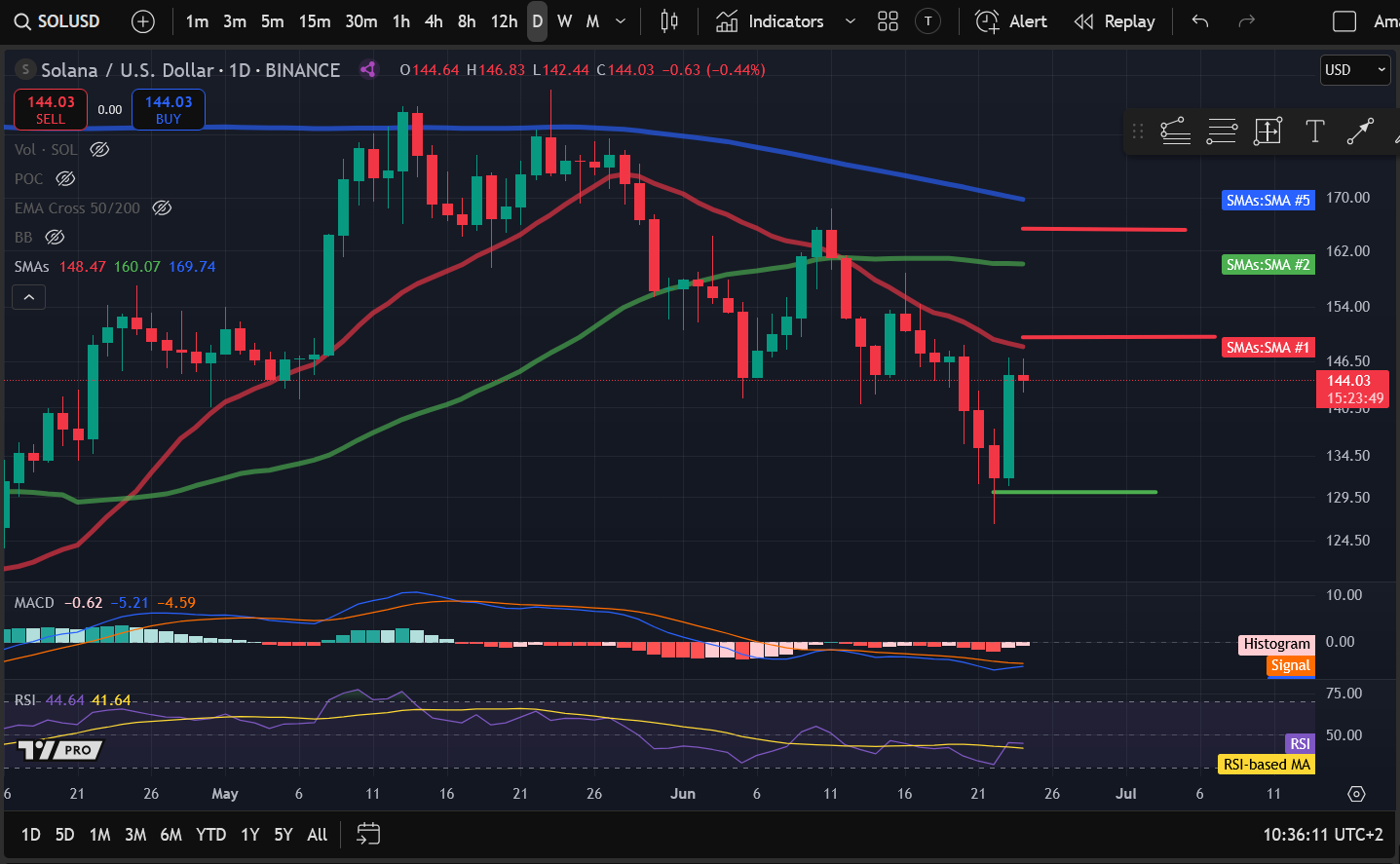Toggle visibility of EMA Cross 50/200

click(162, 207)
